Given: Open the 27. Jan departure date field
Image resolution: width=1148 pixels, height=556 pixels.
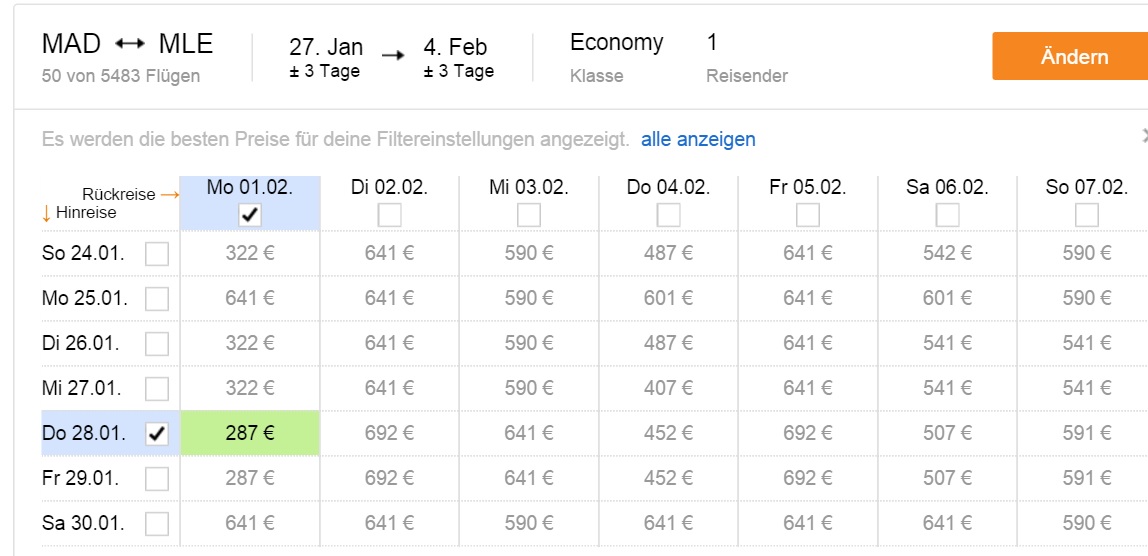Looking at the screenshot, I should click(326, 57).
